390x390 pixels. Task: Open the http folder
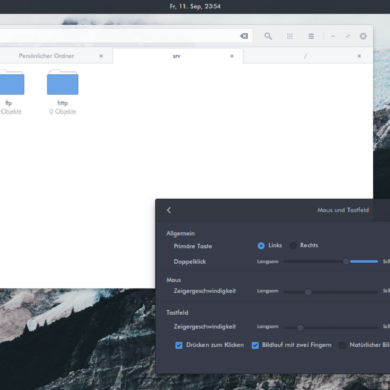[63, 82]
